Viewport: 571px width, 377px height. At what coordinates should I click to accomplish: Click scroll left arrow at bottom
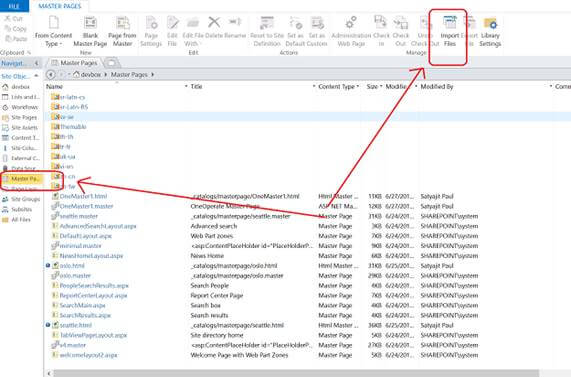[x=50, y=373]
